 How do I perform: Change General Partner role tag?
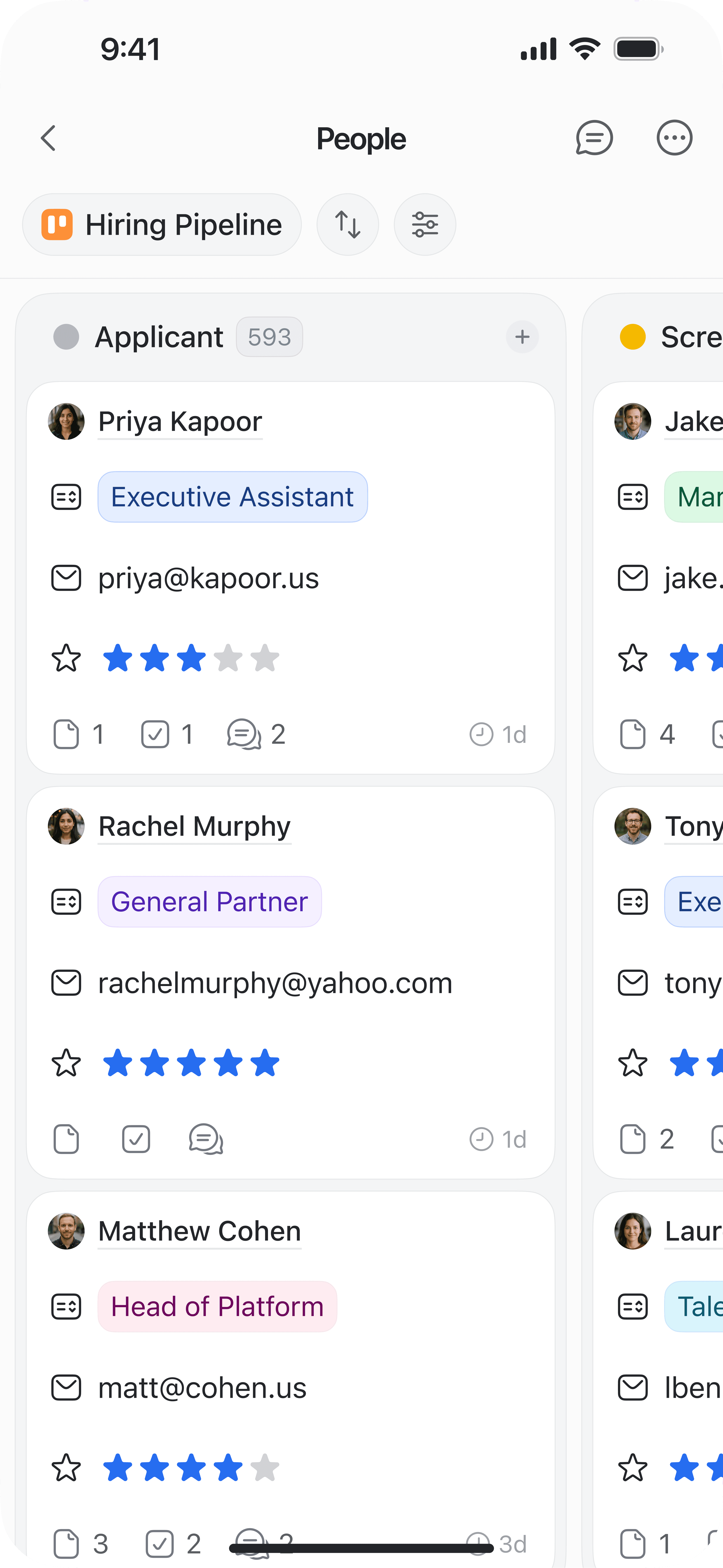click(209, 902)
